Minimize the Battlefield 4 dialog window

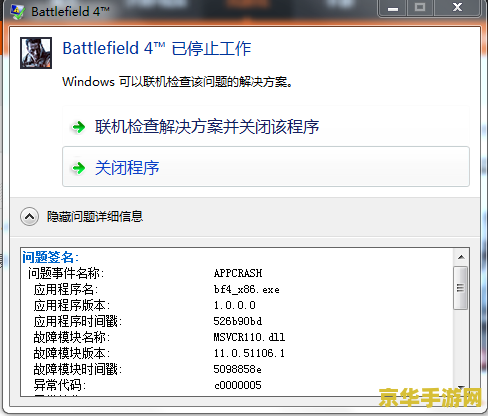click(x=392, y=8)
